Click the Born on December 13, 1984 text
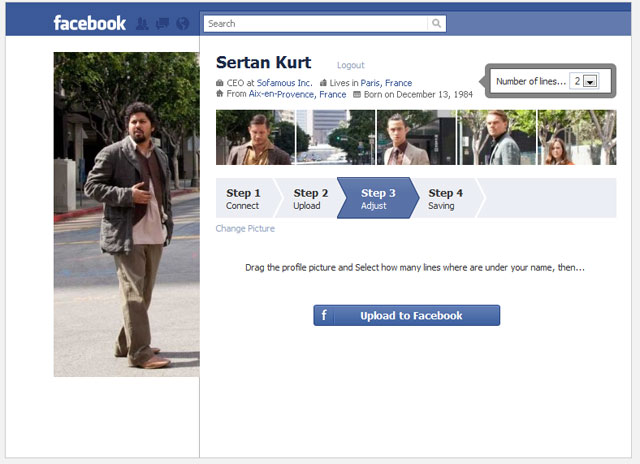 (x=418, y=95)
